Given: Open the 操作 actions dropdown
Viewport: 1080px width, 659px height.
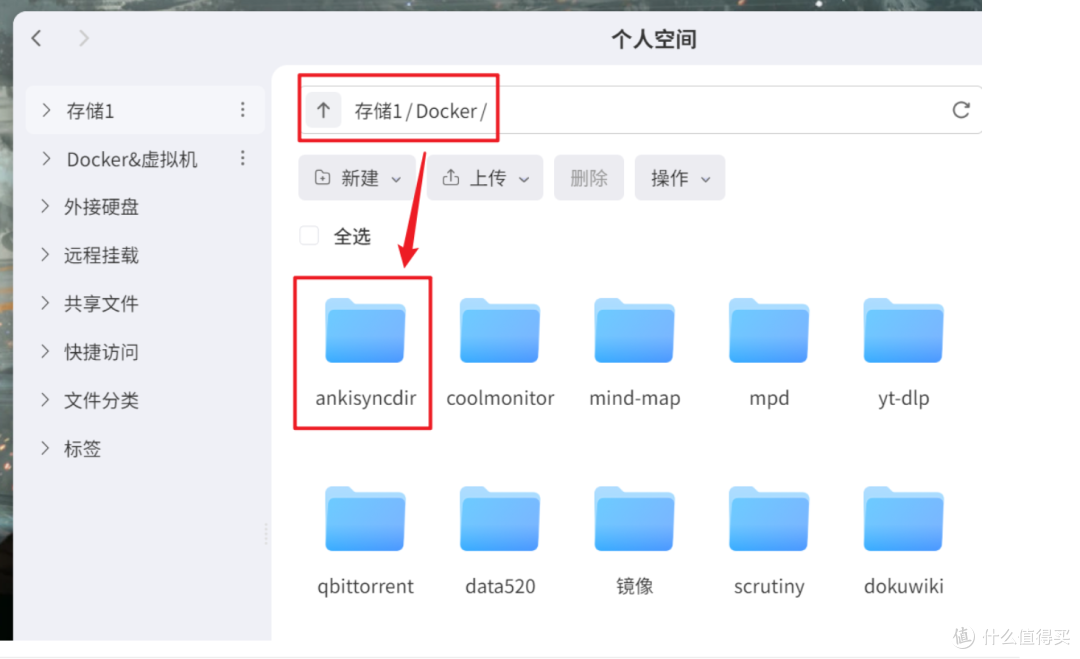Looking at the screenshot, I should (679, 177).
